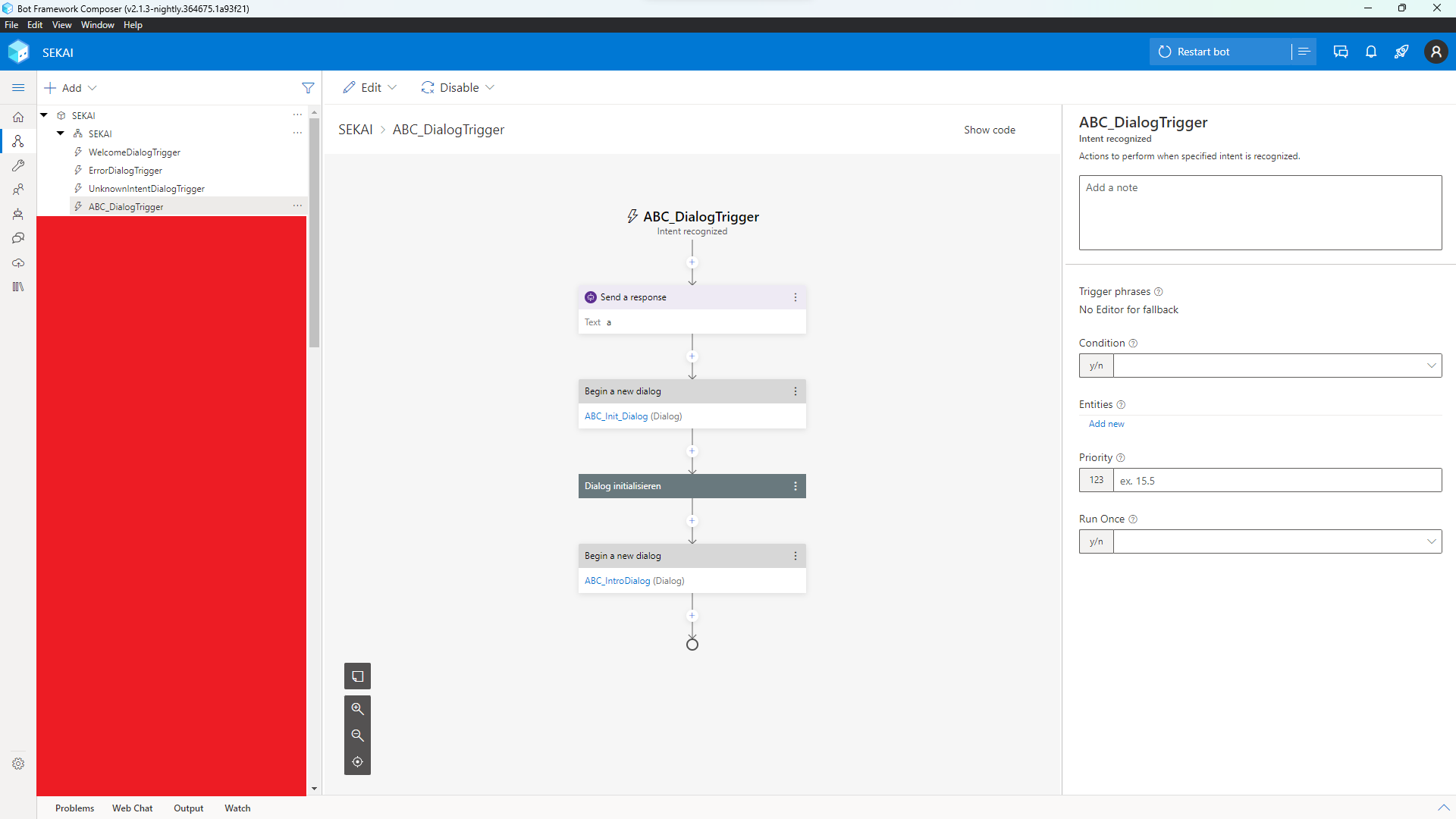Open the Publish cloud icon in sidebar
The height and width of the screenshot is (819, 1456).
pyautogui.click(x=18, y=263)
